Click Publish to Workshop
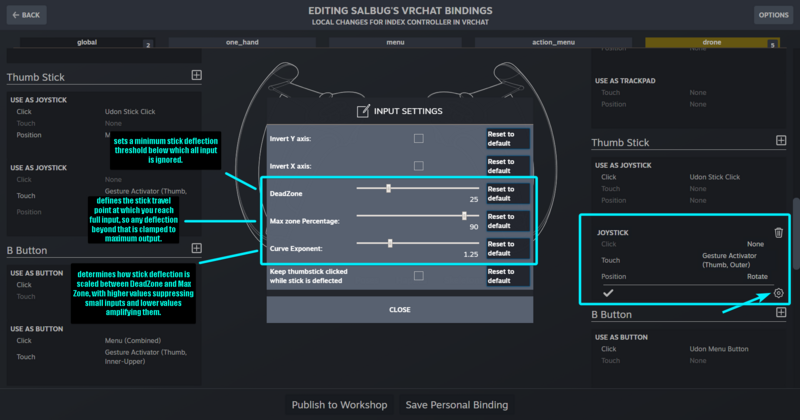The width and height of the screenshot is (800, 420). (x=339, y=405)
